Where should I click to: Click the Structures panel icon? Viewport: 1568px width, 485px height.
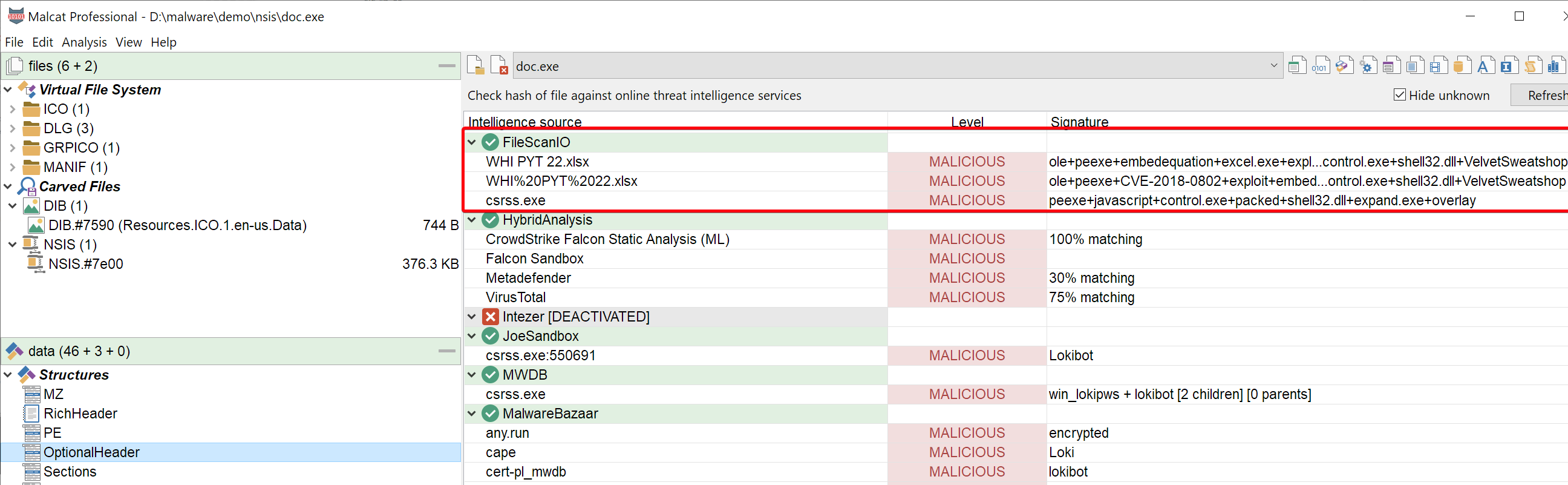[x=27, y=375]
